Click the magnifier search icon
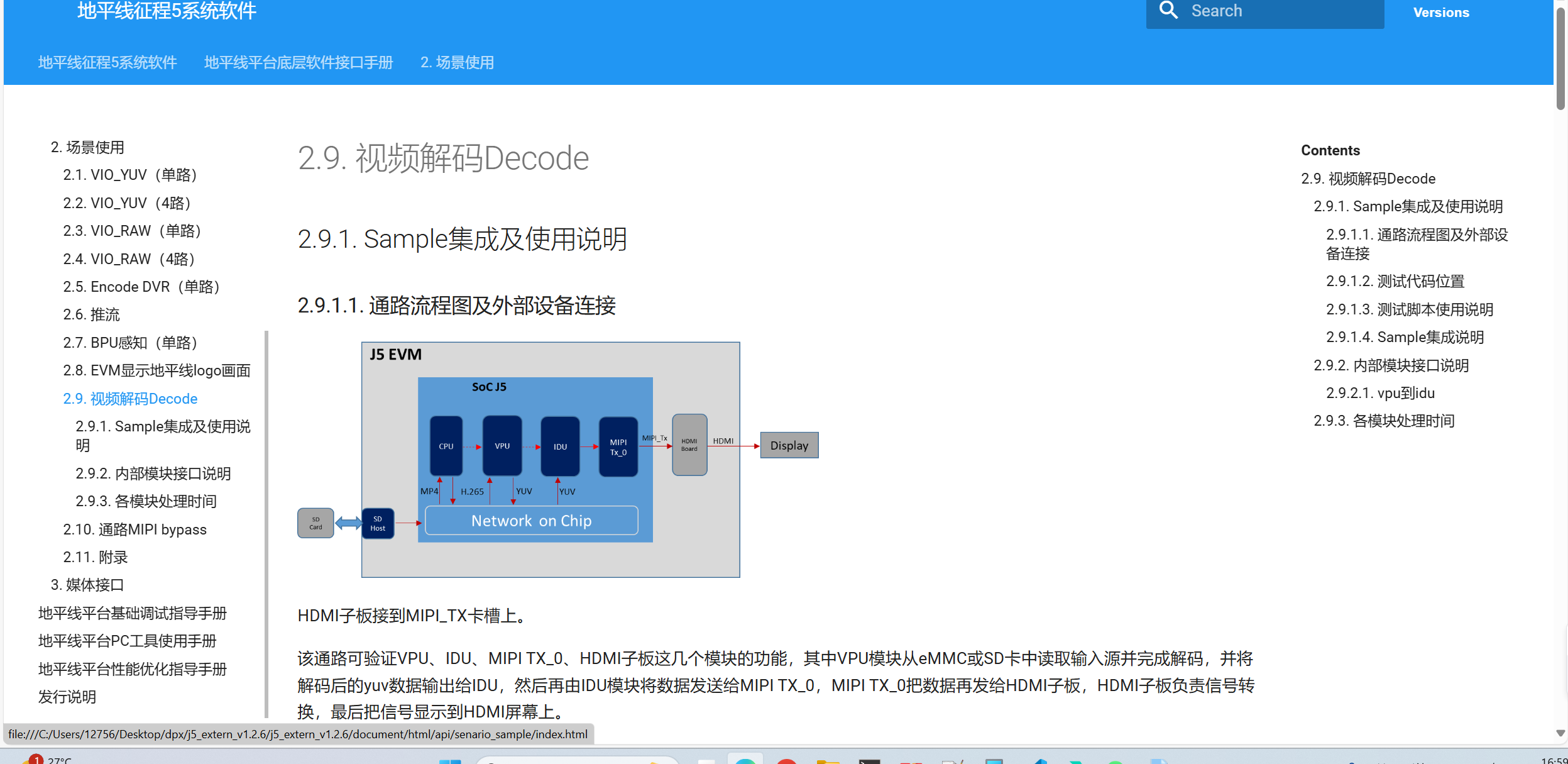Image resolution: width=1568 pixels, height=764 pixels. pyautogui.click(x=1168, y=11)
